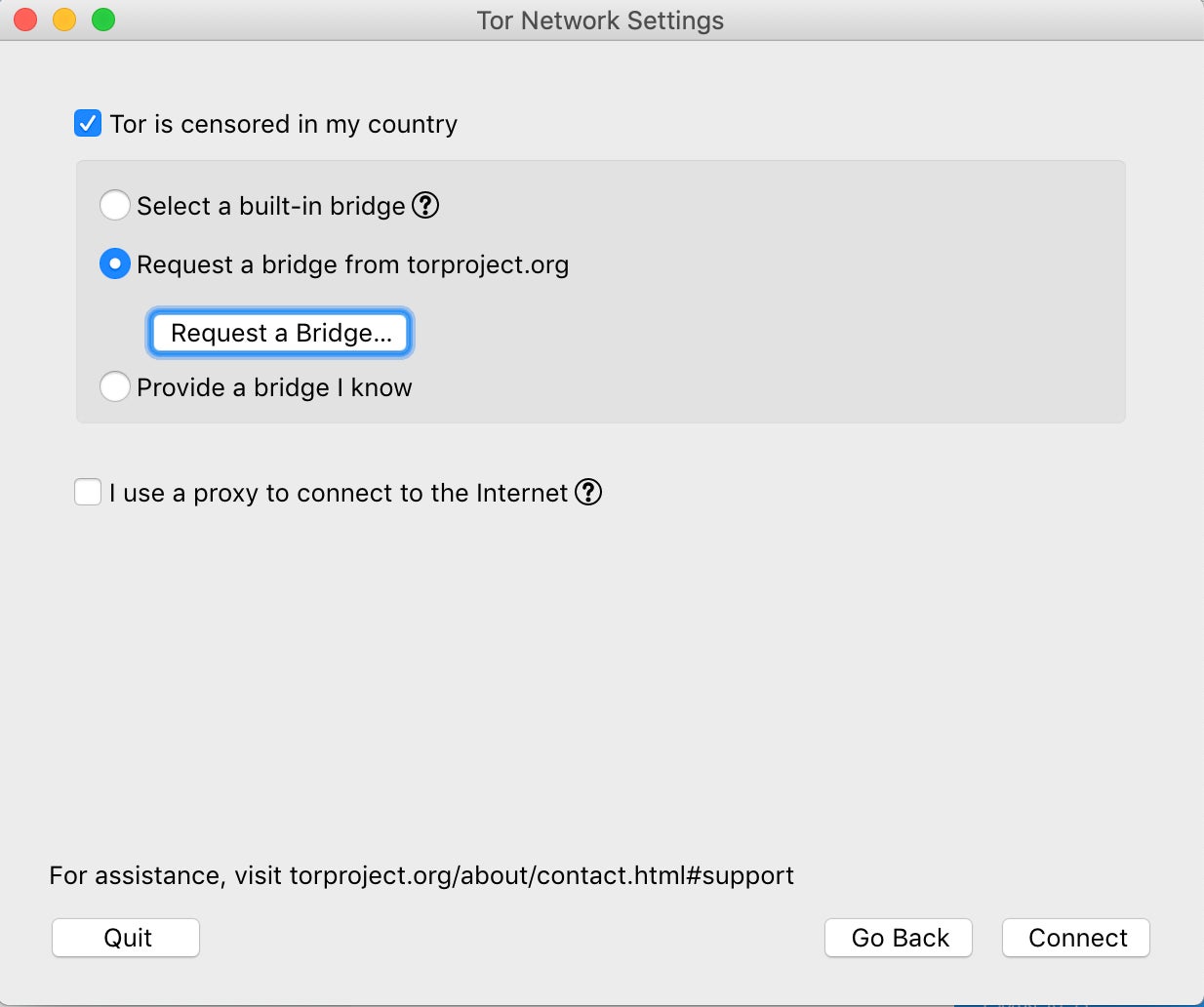Click the Connect button
1204x1007 pixels.
pos(1076,938)
